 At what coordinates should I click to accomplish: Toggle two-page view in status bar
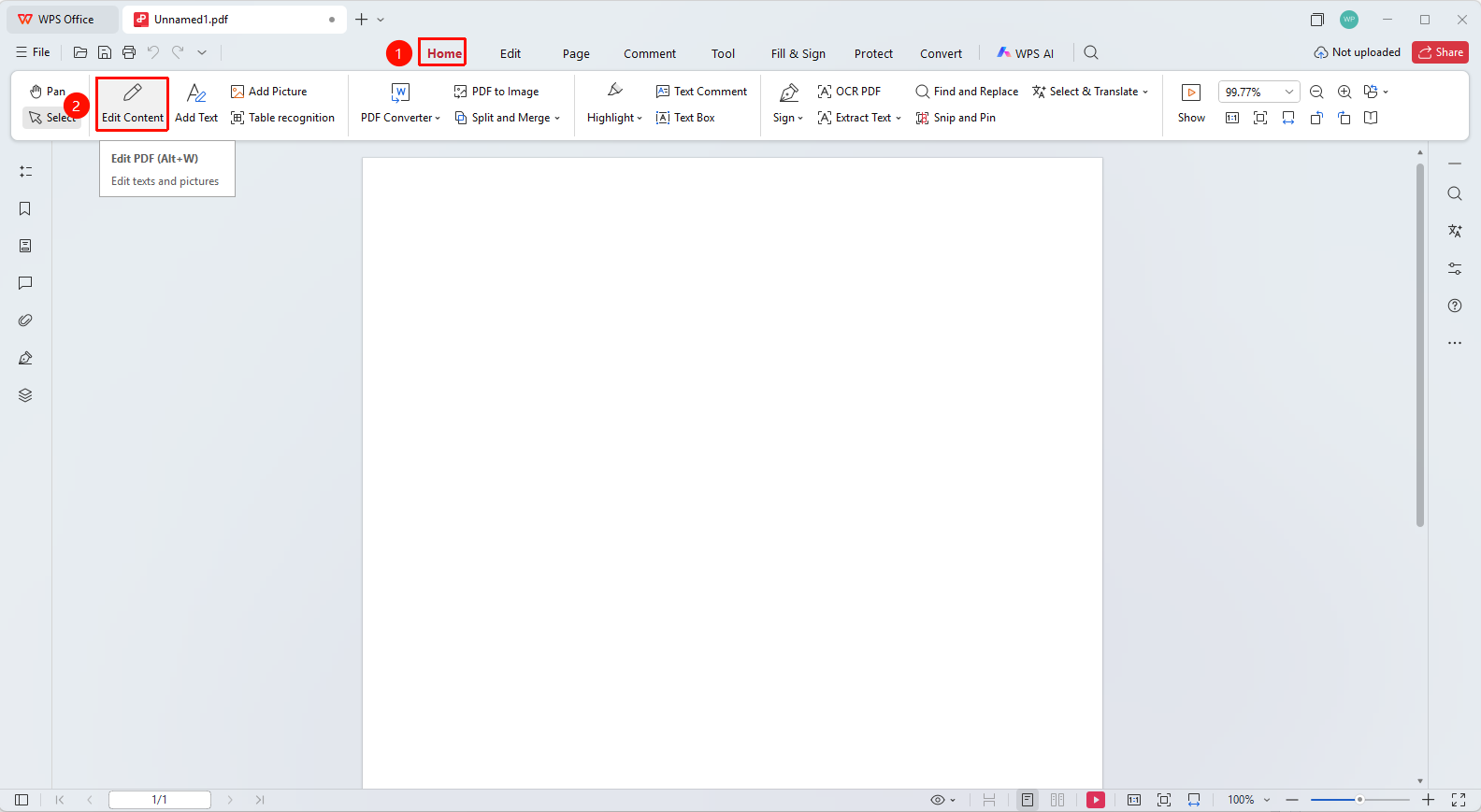tap(1057, 800)
